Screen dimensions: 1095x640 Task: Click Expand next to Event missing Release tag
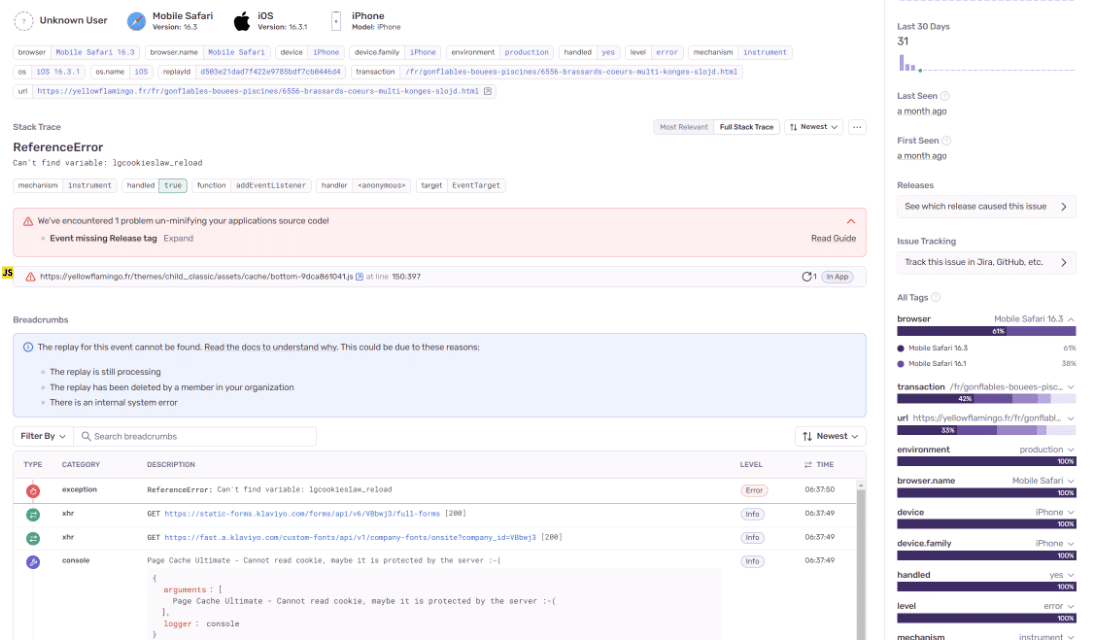178,238
